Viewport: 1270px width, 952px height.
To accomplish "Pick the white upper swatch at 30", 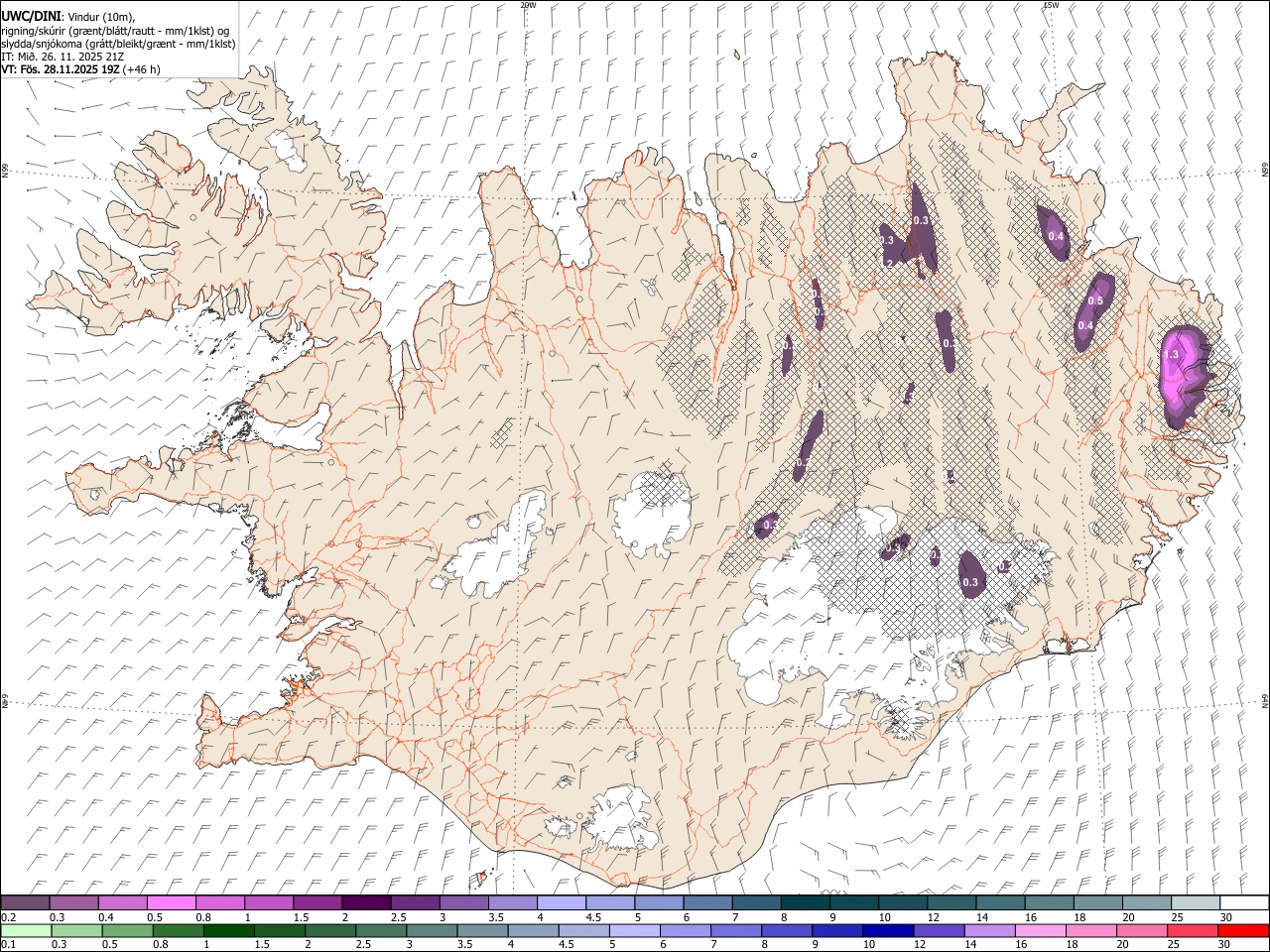I will point(1244,903).
